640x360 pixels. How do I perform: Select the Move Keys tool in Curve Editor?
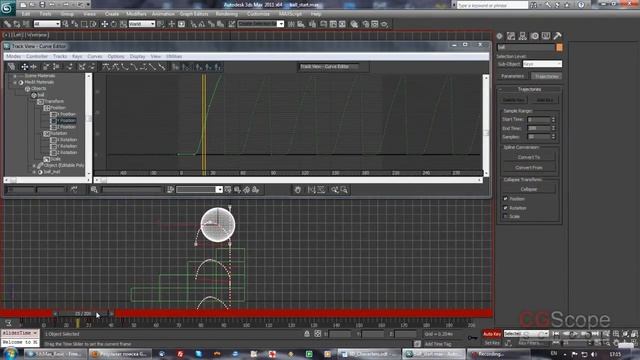(24, 67)
